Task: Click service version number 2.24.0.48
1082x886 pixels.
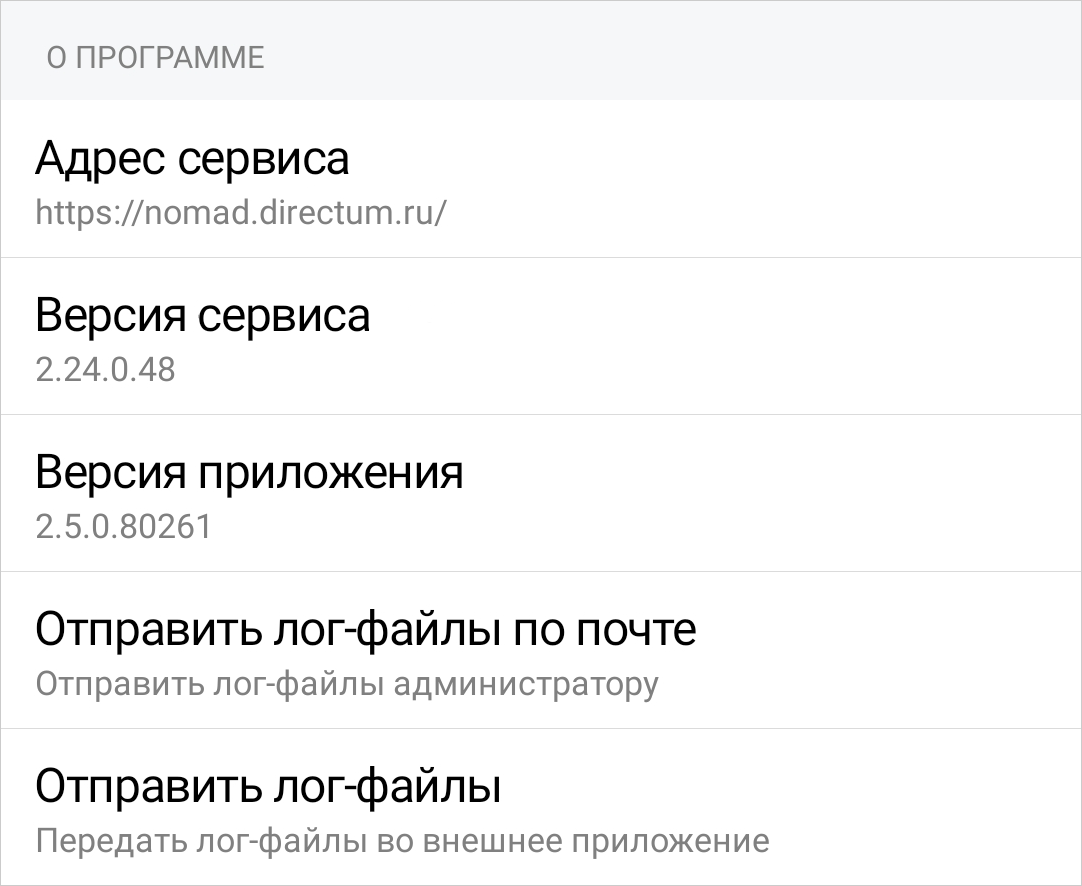Action: coord(105,370)
